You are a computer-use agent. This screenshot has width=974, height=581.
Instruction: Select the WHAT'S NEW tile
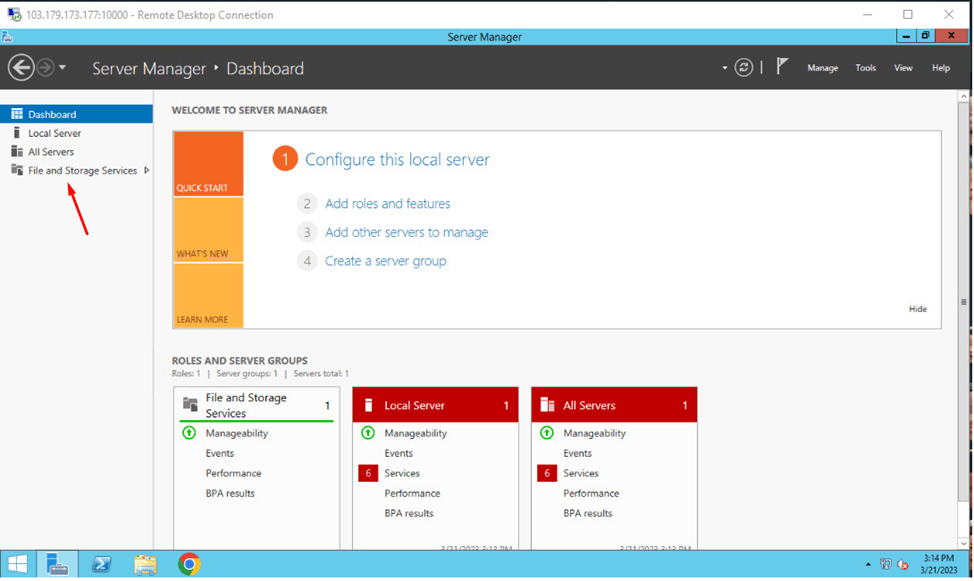(x=208, y=230)
